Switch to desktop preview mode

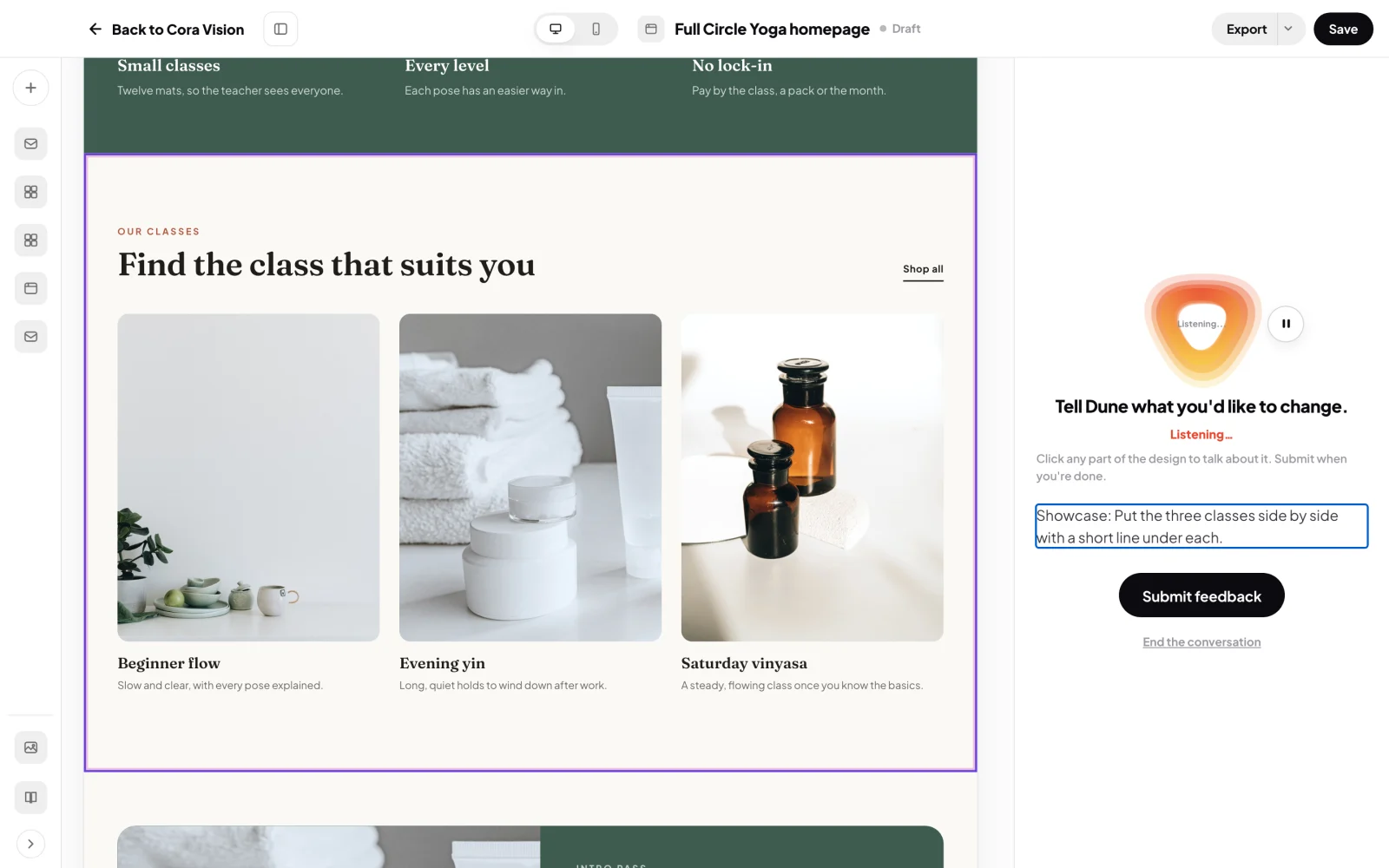[x=556, y=29]
